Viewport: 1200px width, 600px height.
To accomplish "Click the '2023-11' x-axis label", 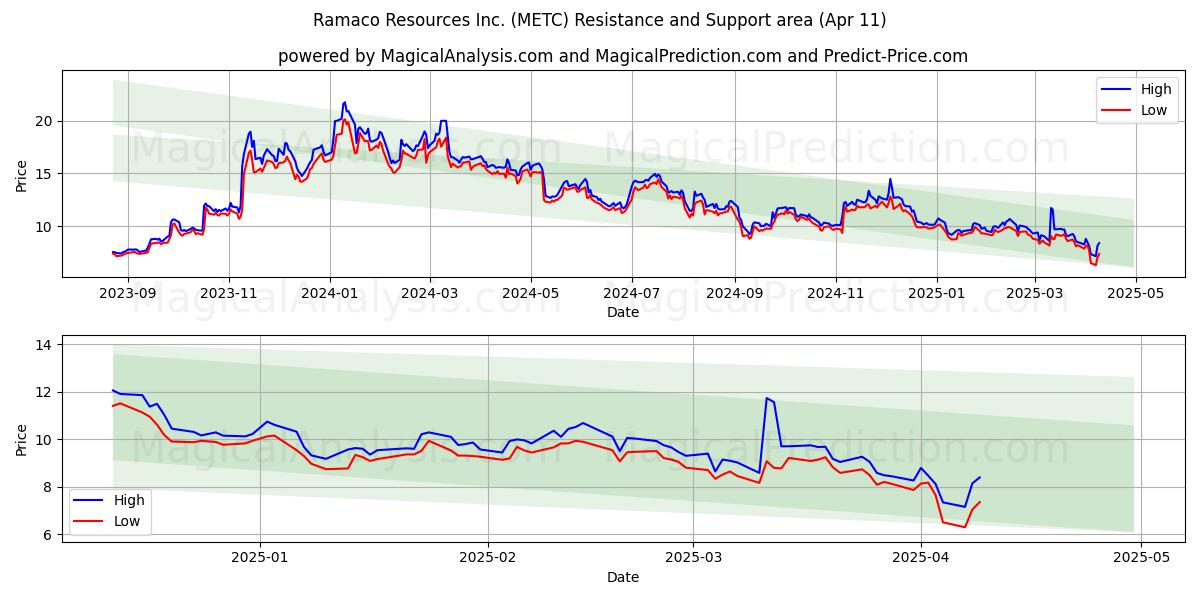I will [229, 293].
